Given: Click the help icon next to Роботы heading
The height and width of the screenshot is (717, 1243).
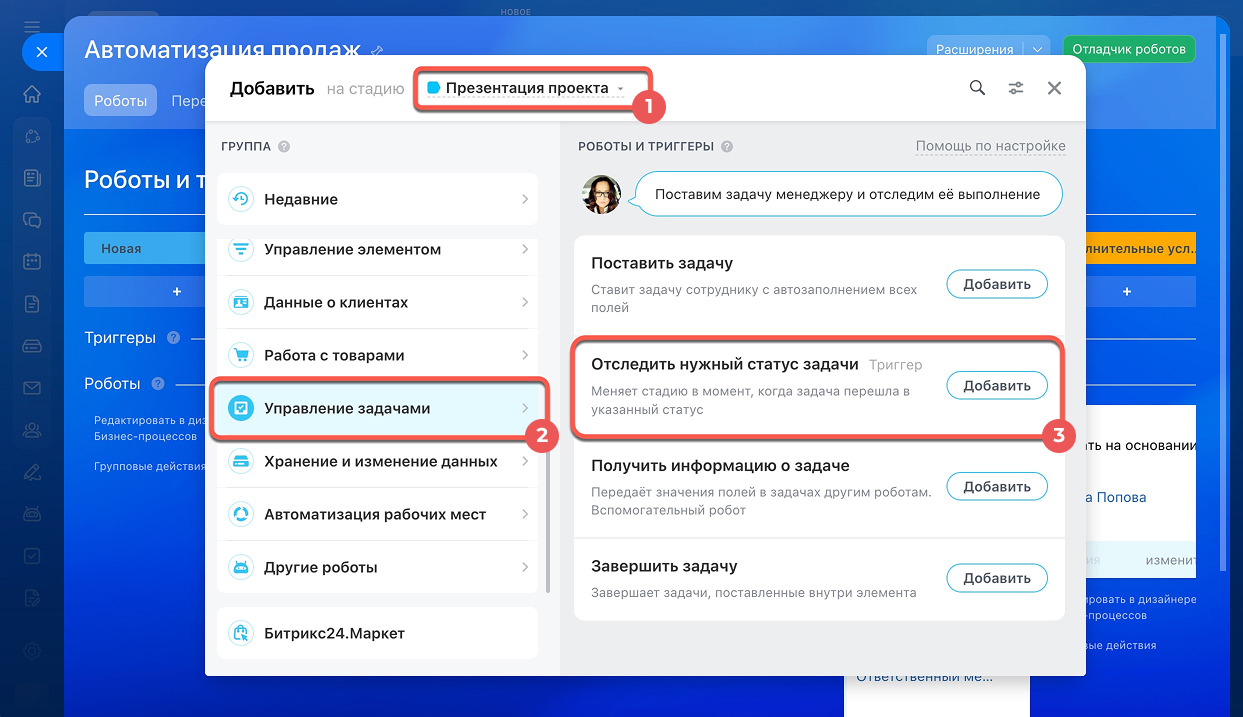Looking at the screenshot, I should coord(158,384).
